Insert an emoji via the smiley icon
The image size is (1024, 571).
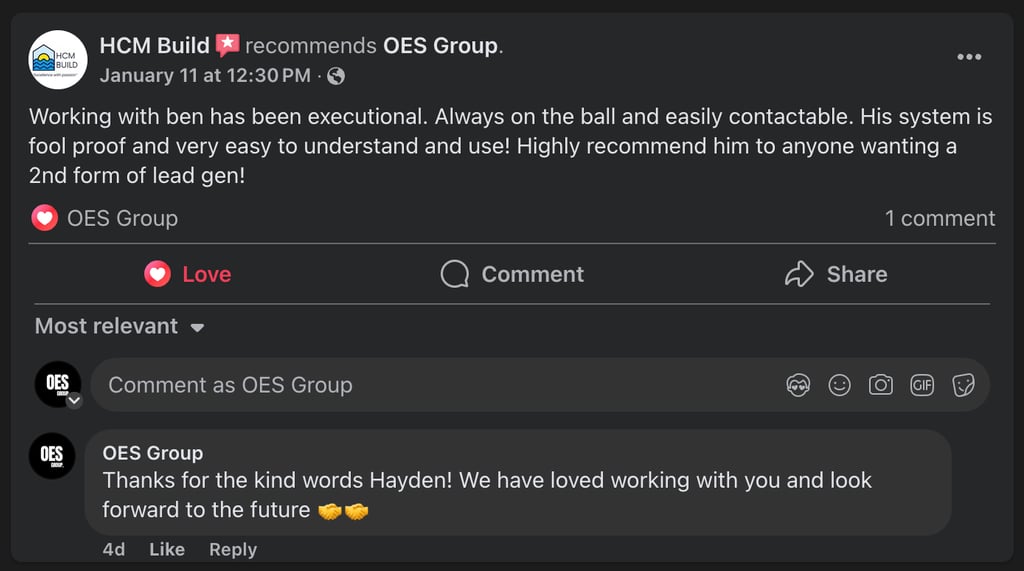pyautogui.click(x=840, y=385)
